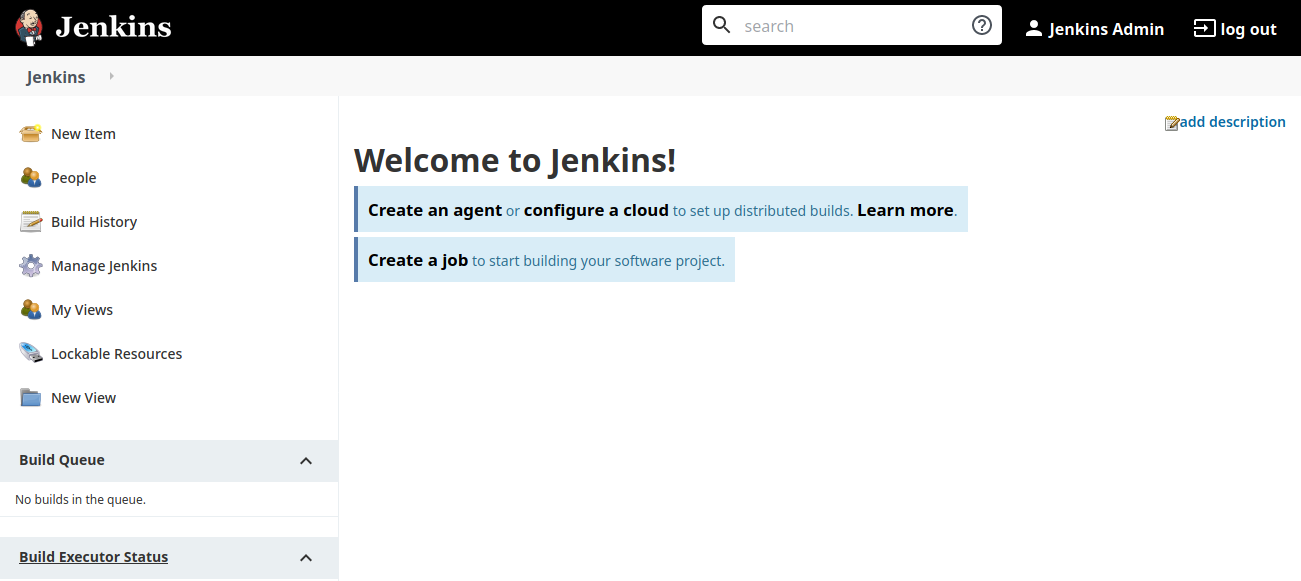Go to Manage Jenkins
Viewport: 1301px width, 581px height.
(104, 266)
